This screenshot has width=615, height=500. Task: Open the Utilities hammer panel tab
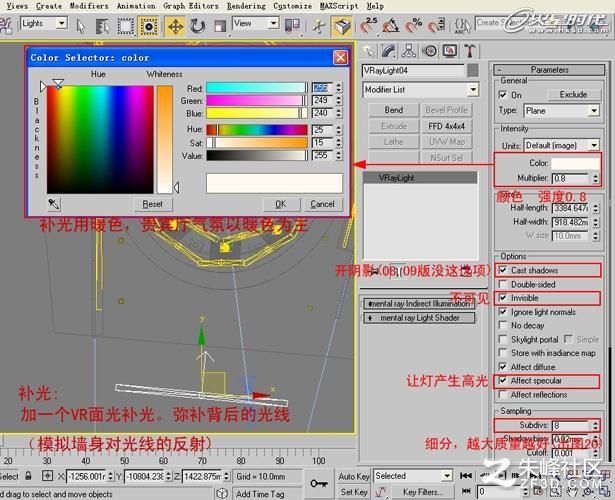pyautogui.click(x=470, y=51)
